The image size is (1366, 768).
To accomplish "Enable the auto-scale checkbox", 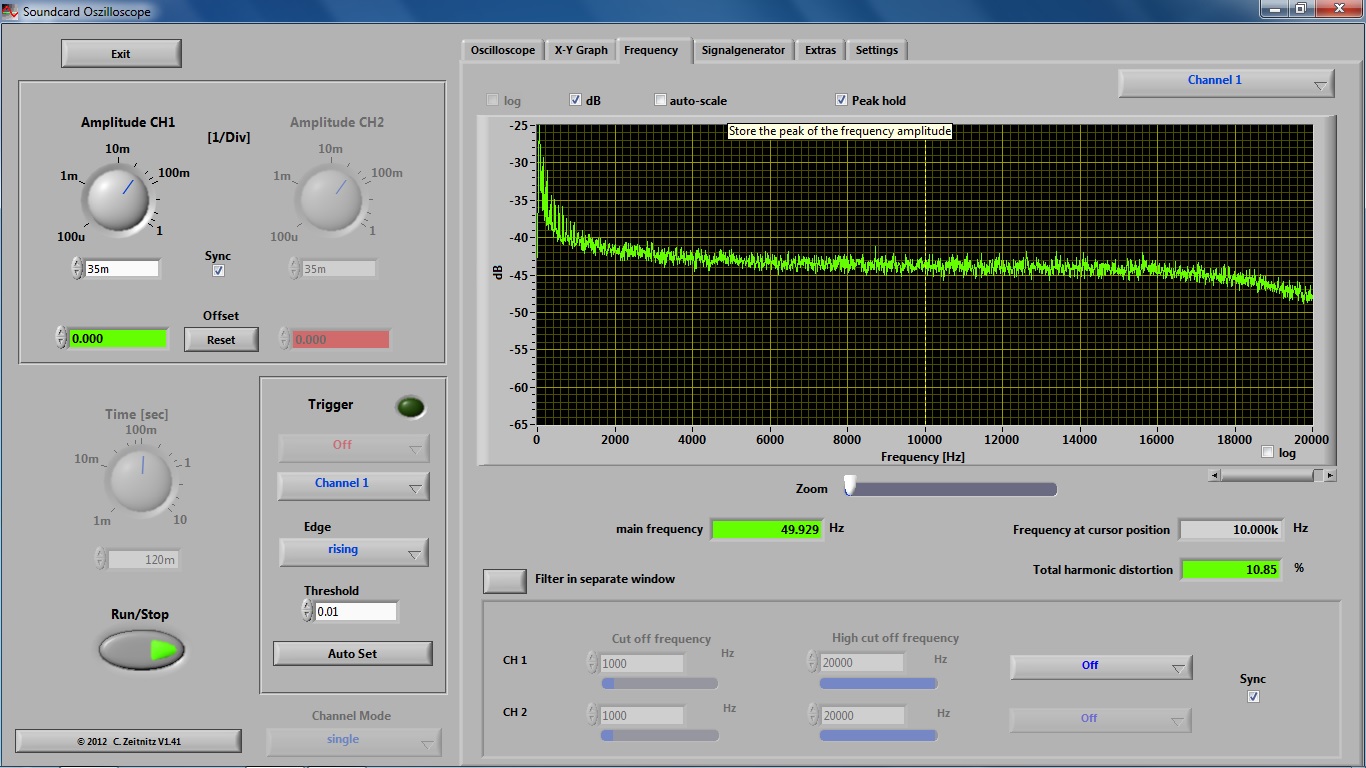I will (660, 100).
